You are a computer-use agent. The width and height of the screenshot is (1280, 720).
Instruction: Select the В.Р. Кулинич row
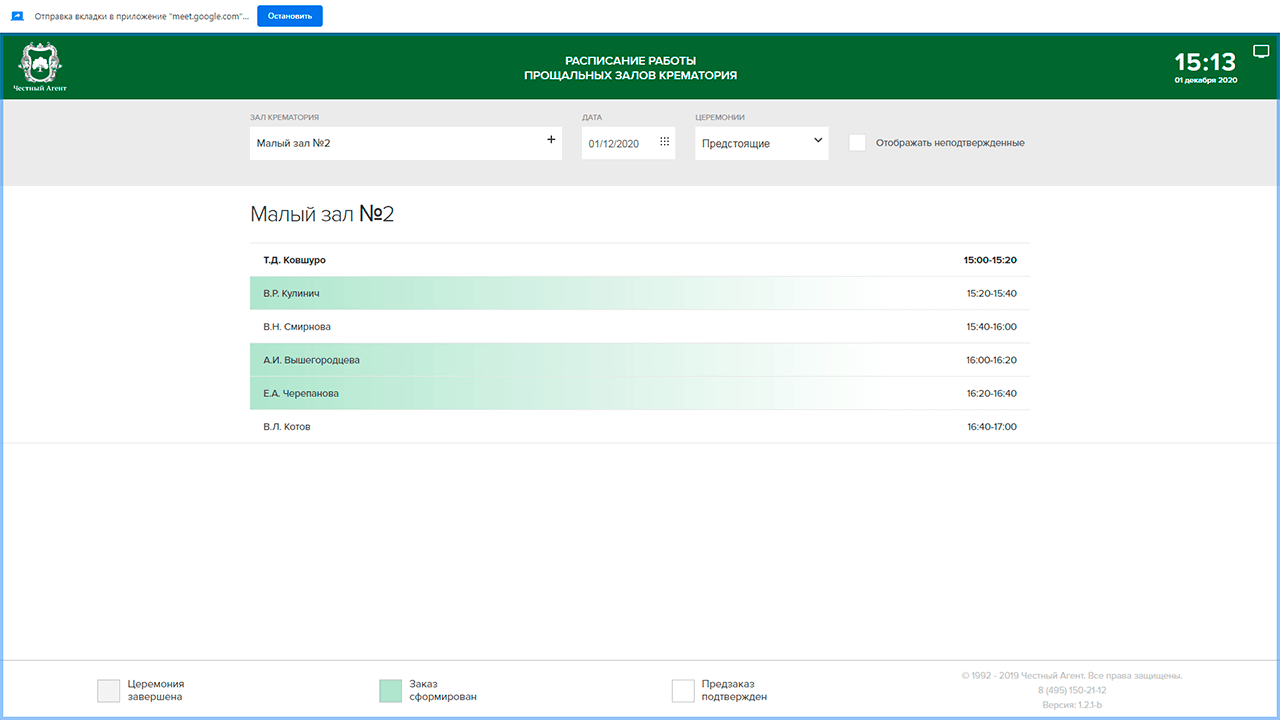tap(640, 293)
